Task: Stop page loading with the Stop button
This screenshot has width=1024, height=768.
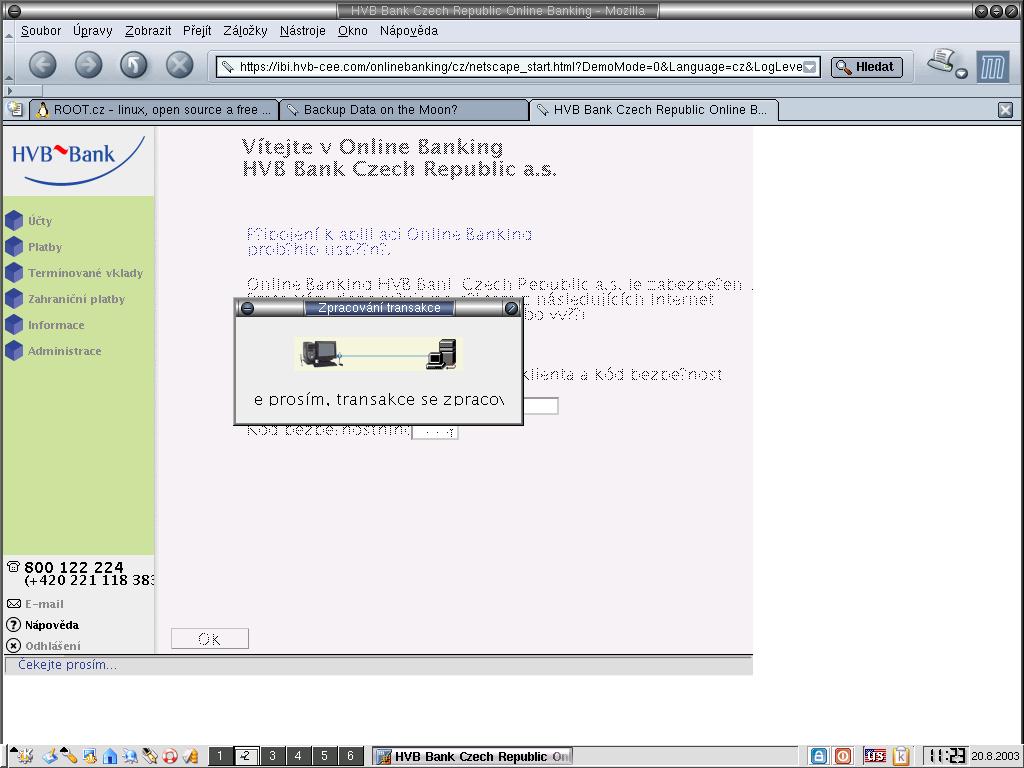Action: coord(180,65)
